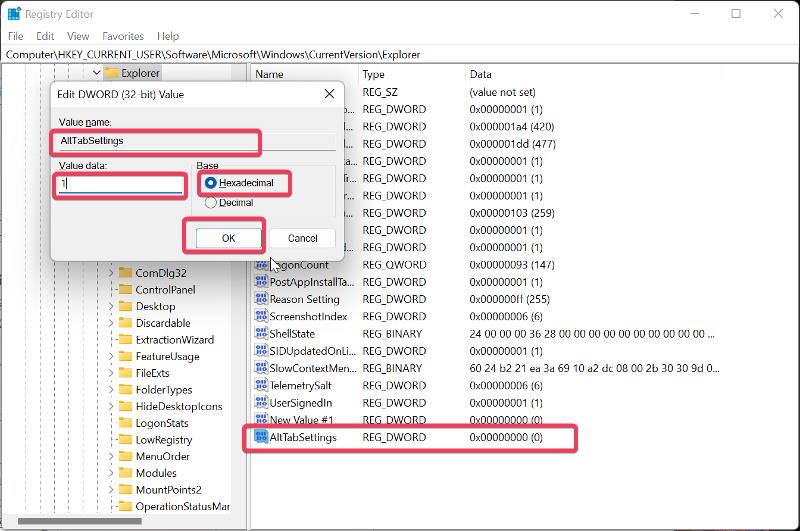Select the LowRegistry tree item
This screenshot has height=531, width=800.
coord(164,440)
